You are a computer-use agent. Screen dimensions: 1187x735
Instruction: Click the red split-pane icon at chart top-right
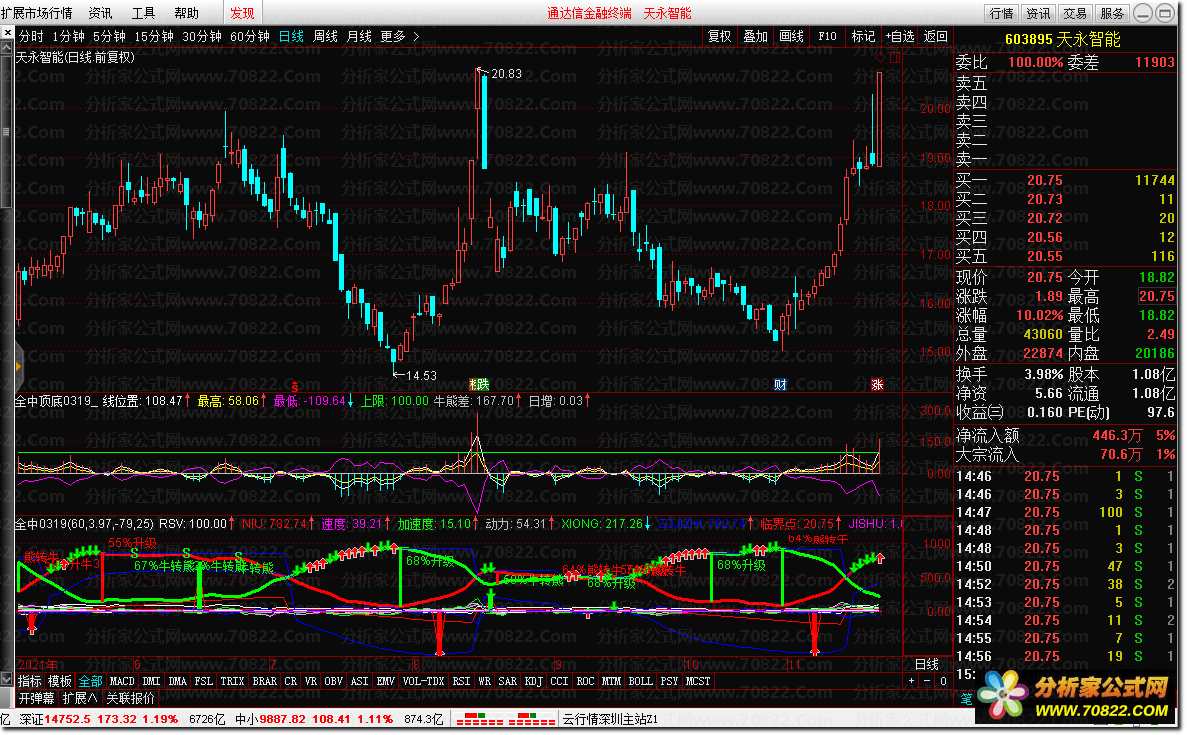[895, 58]
